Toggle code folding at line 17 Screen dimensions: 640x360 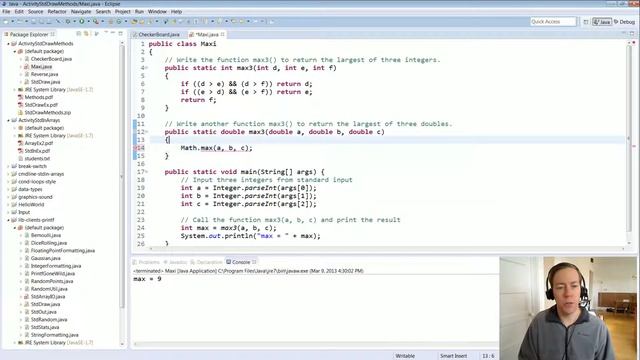[x=147, y=172]
